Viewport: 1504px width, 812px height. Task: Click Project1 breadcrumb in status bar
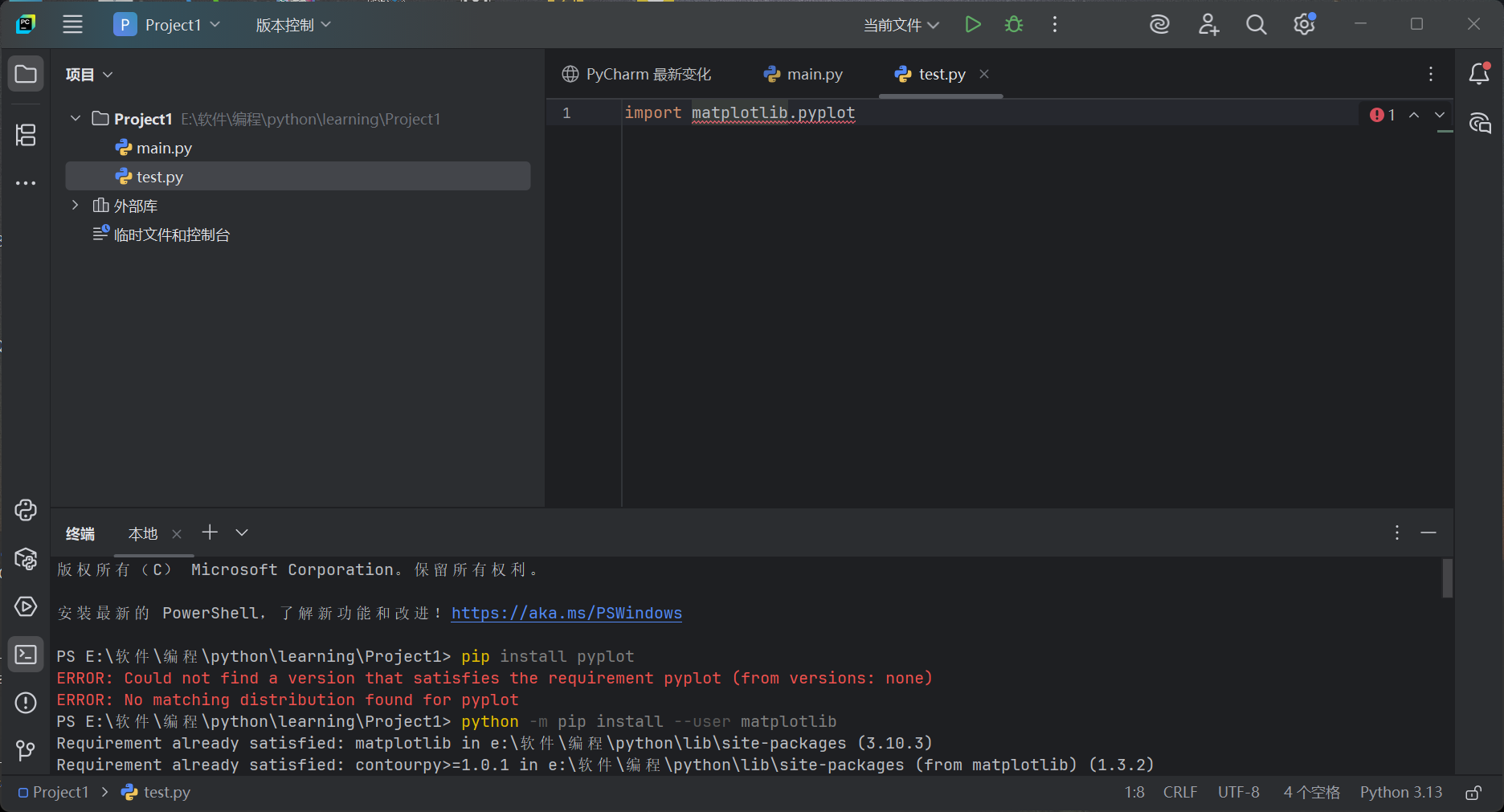click(53, 792)
